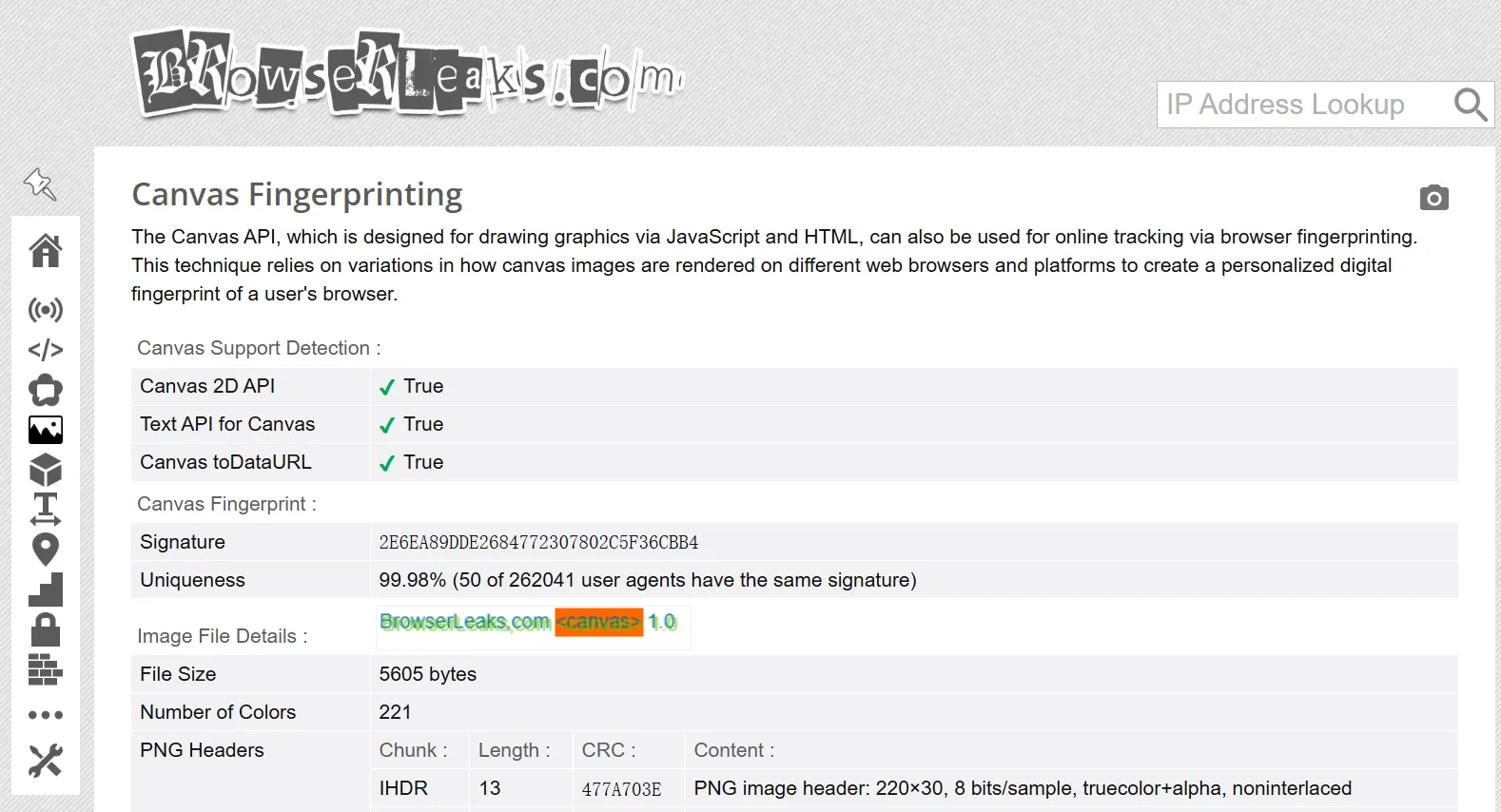Open the IP Address test via signal icon
Screen dimensions: 1501x812
[45, 310]
